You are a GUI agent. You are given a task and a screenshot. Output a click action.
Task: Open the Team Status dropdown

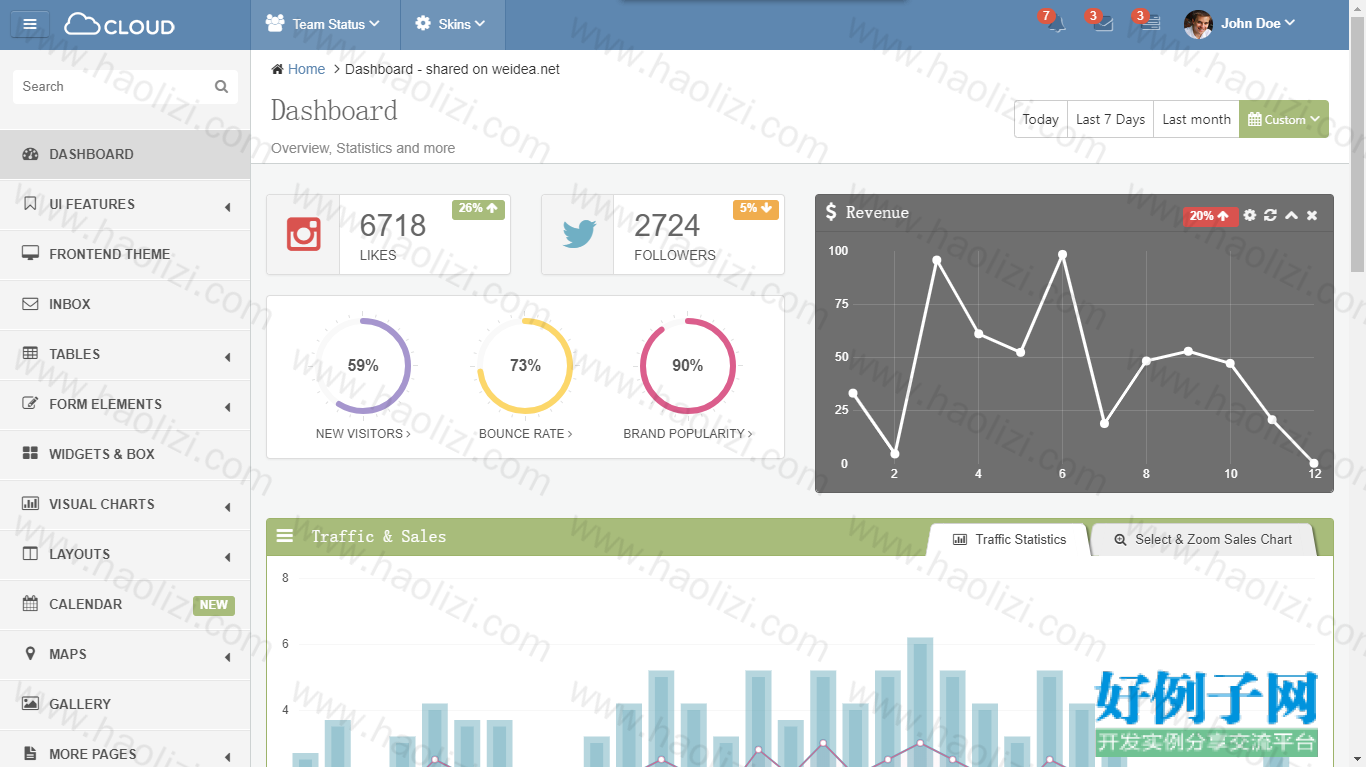coord(323,24)
